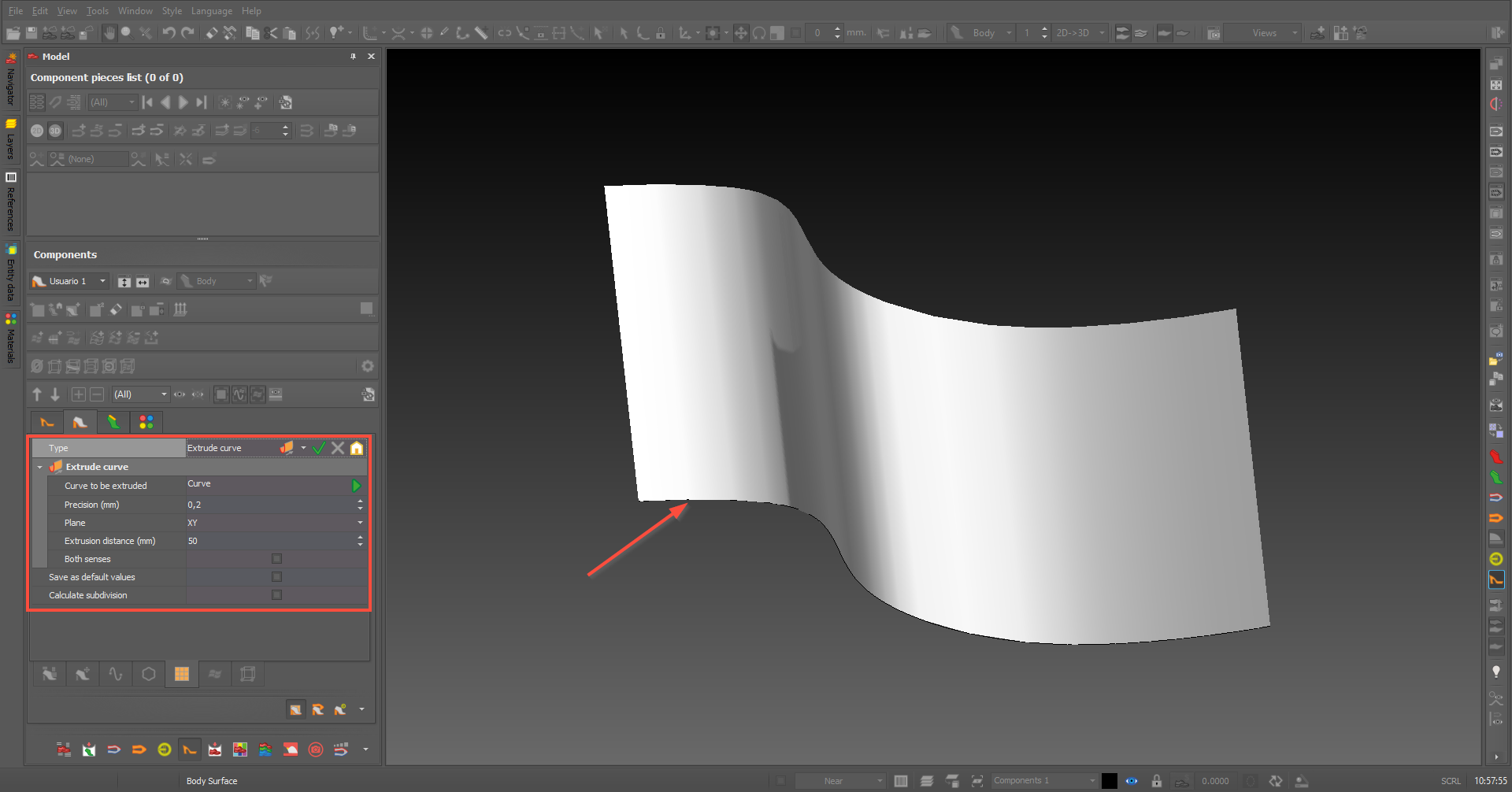The image size is (1512, 792).
Task: Click the home icon in Type row
Action: (x=357, y=448)
